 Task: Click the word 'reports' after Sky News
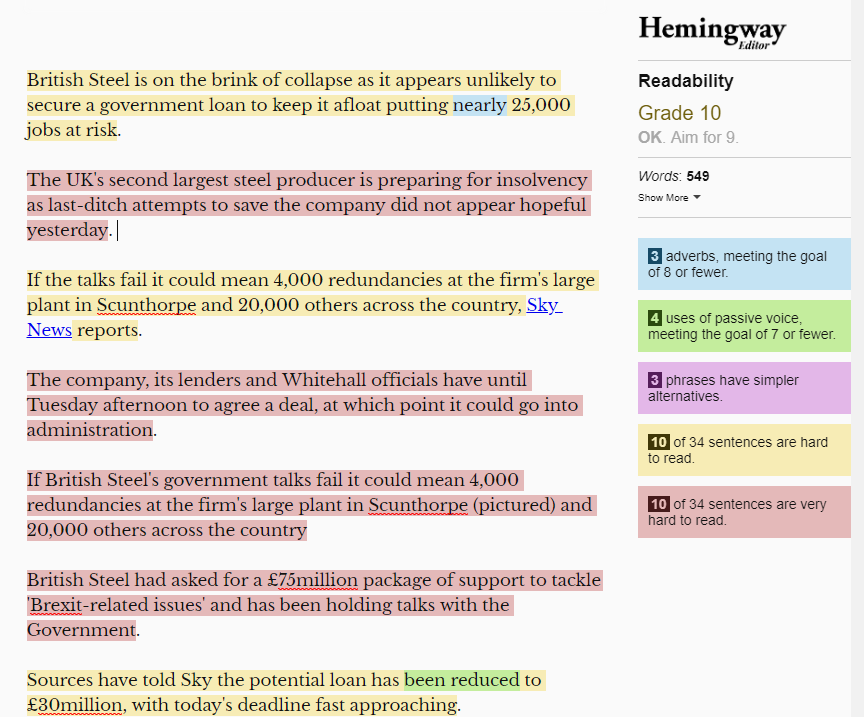107,330
